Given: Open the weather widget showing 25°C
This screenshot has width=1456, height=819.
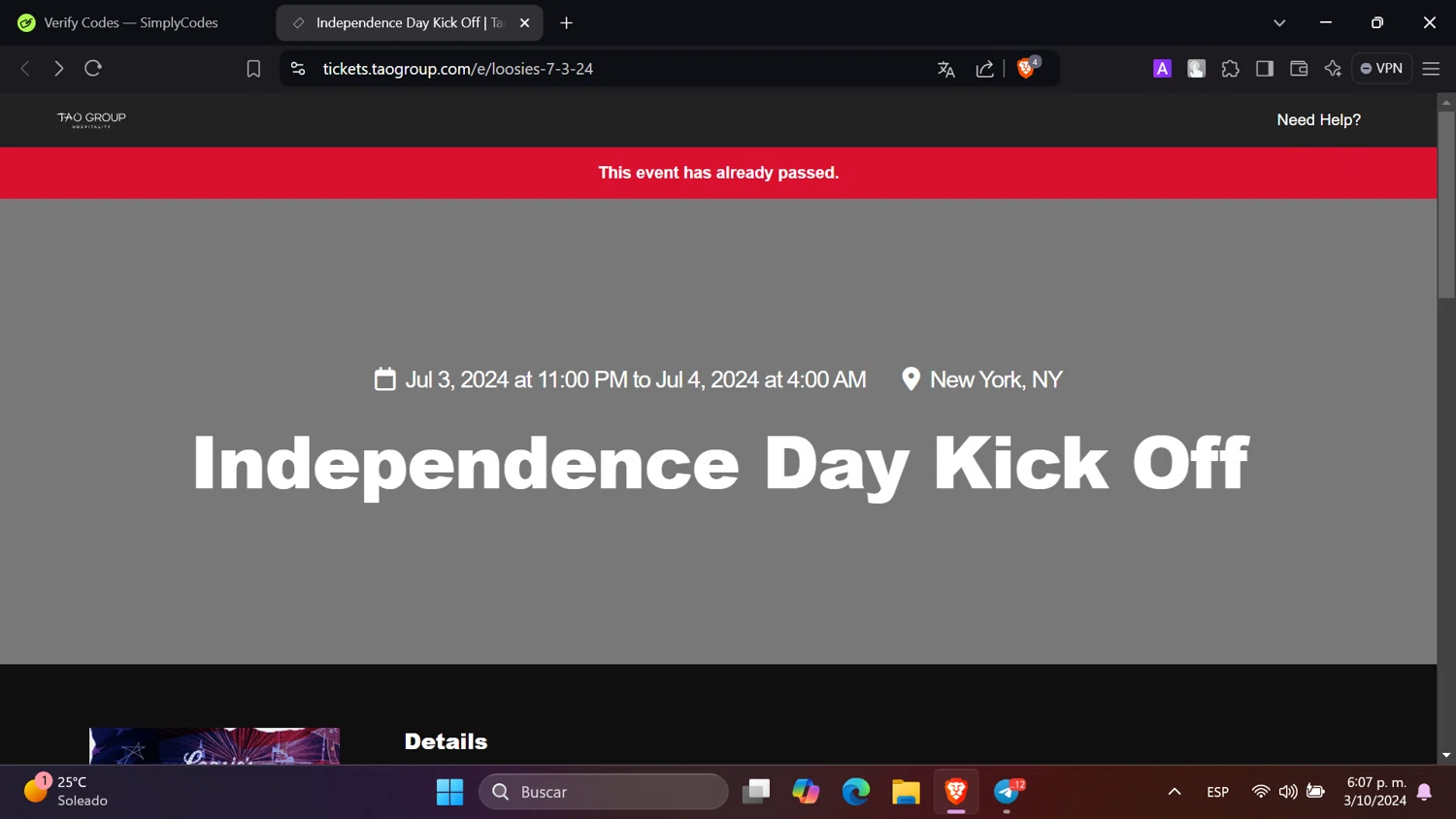Looking at the screenshot, I should tap(66, 791).
